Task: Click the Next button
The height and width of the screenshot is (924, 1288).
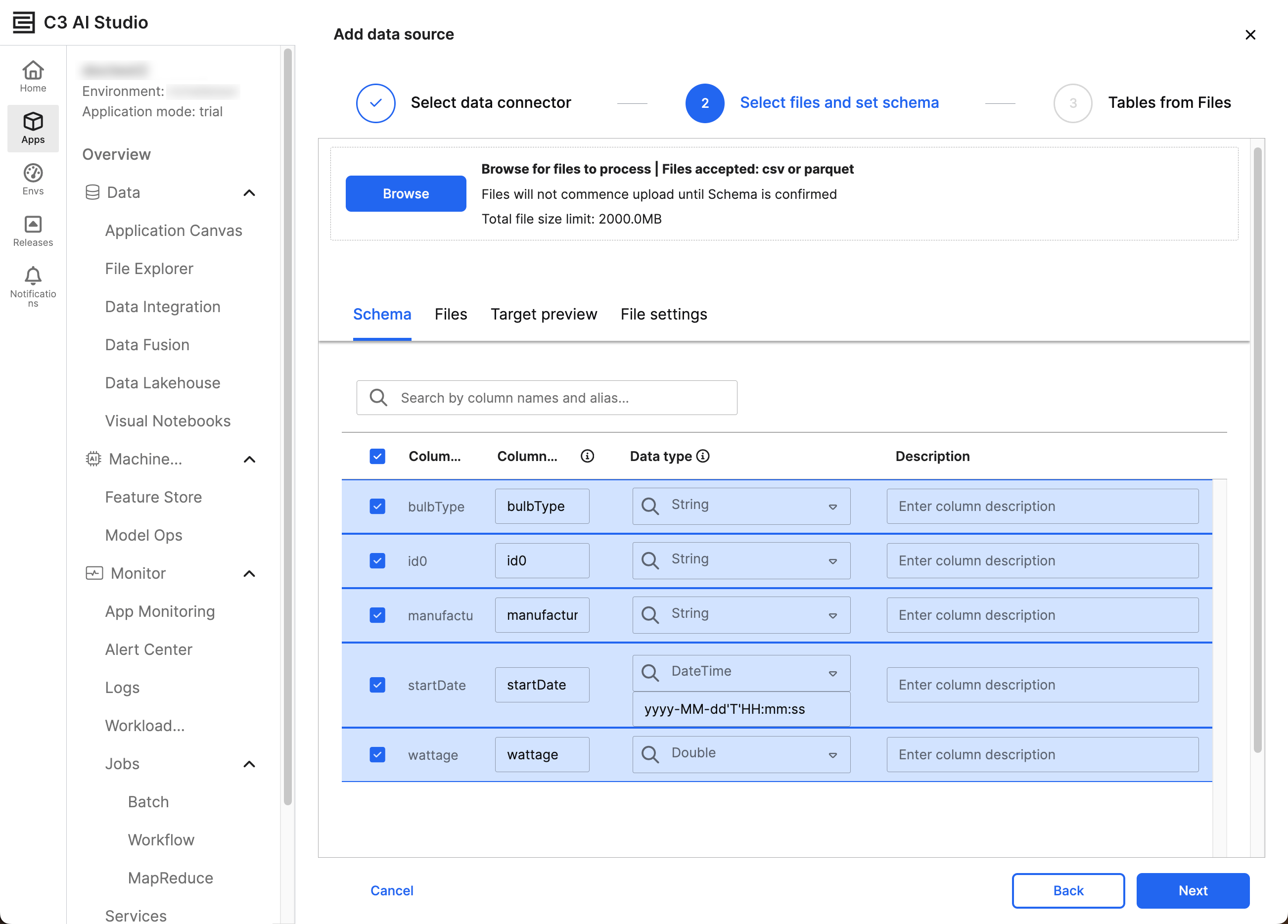Action: [1192, 890]
